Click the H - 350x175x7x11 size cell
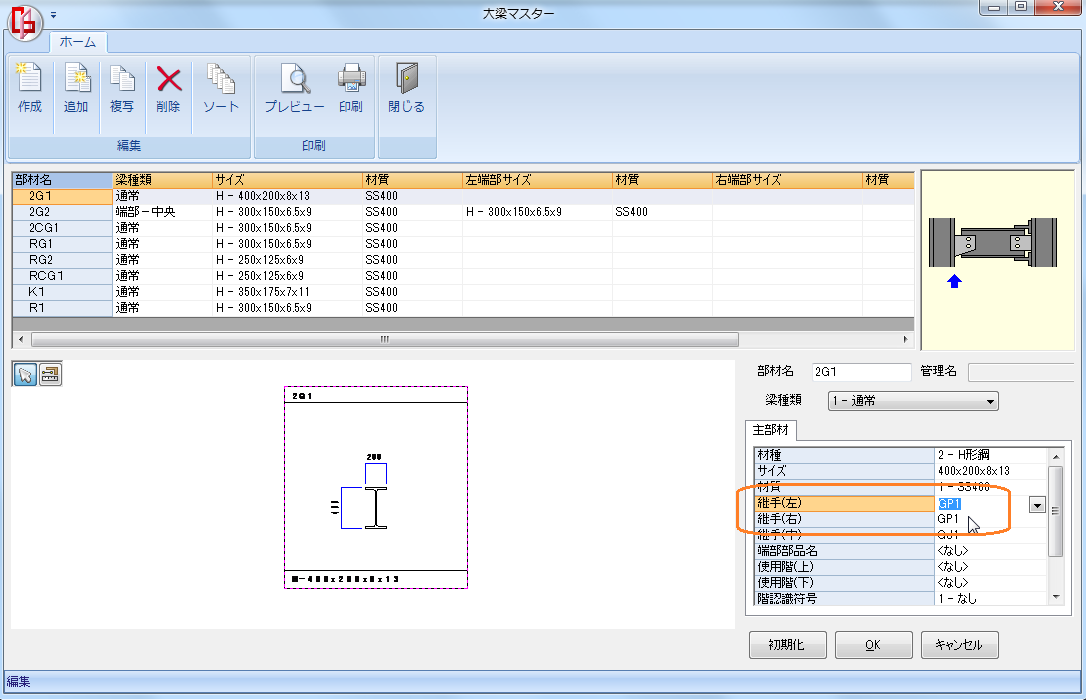Screen dimensions: 1086x700 click(287, 291)
